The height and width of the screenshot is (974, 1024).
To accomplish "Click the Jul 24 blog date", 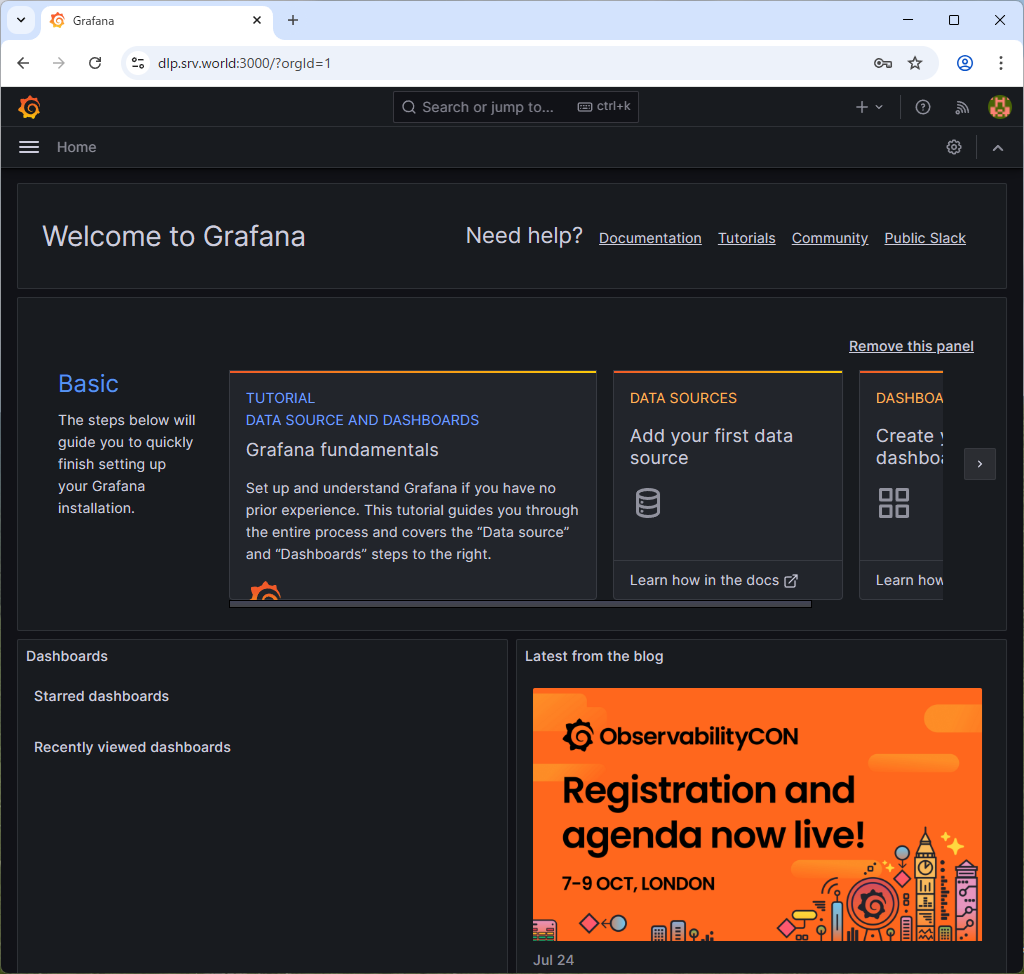I will tap(553, 960).
